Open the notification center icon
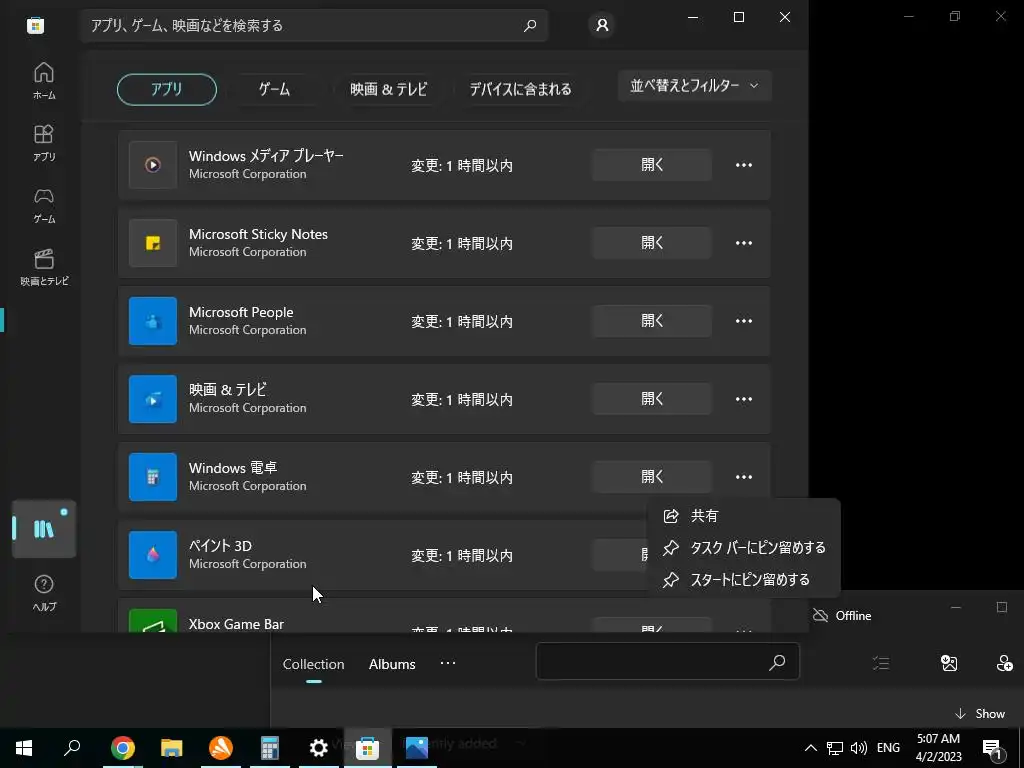Viewport: 1024px width, 768px height. 991,749
